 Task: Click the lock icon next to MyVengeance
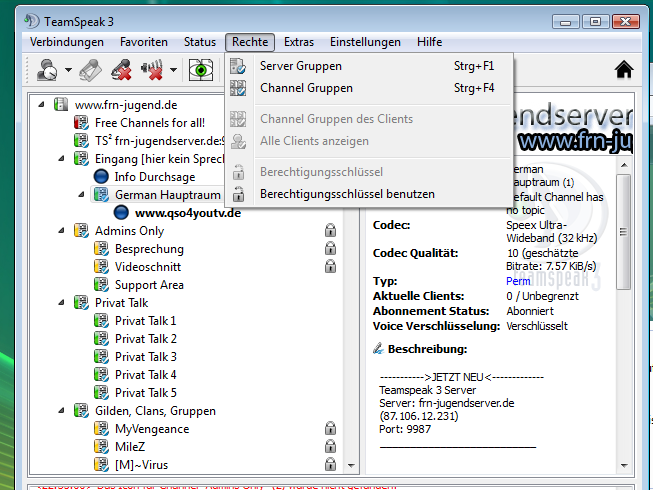point(330,429)
